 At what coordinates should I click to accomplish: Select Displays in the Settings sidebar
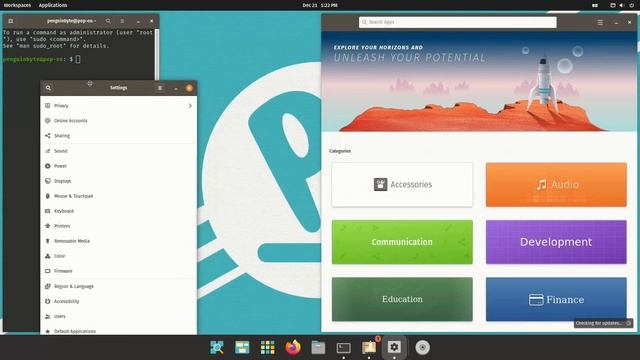click(118, 181)
